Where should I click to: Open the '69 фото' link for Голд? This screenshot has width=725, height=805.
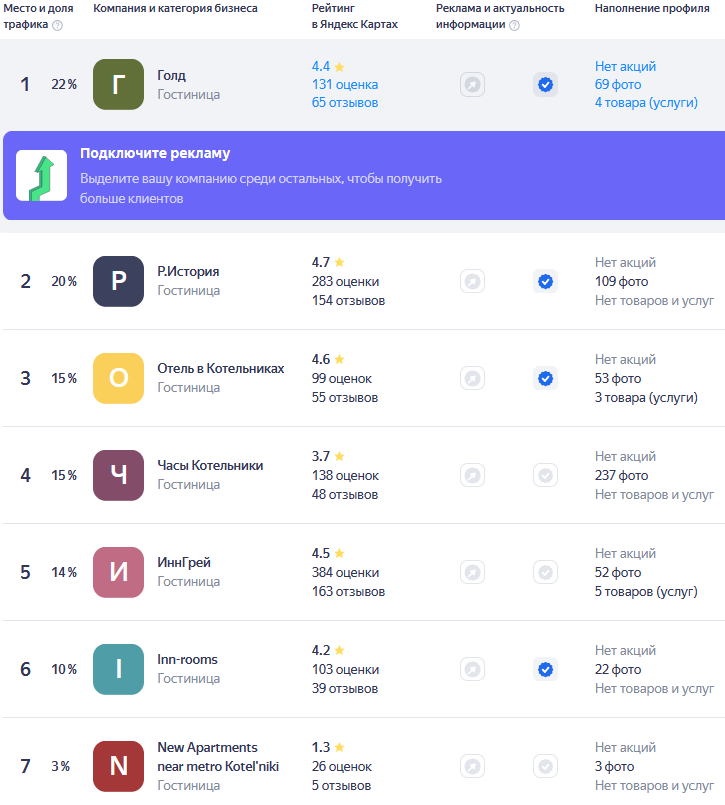pyautogui.click(x=618, y=85)
